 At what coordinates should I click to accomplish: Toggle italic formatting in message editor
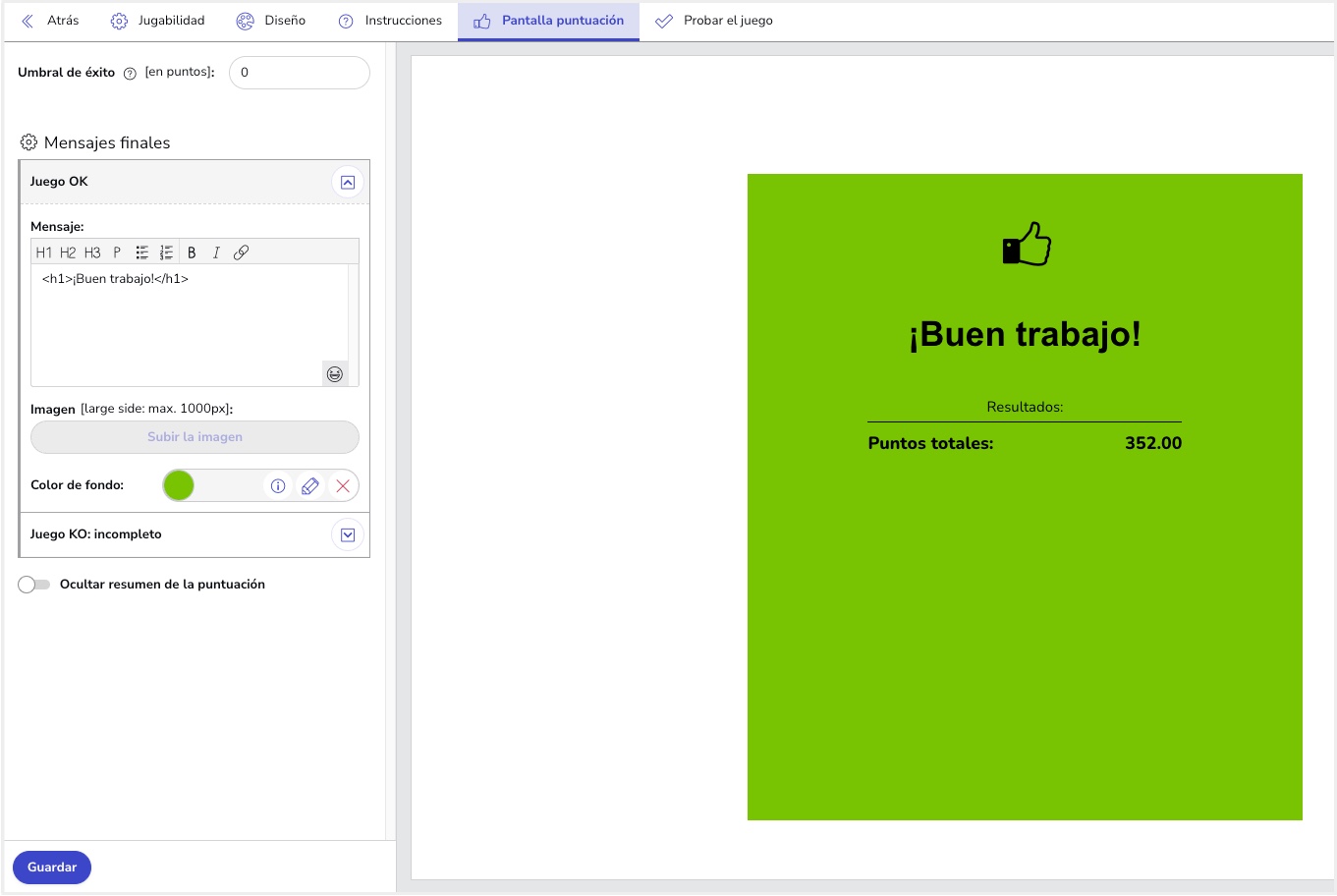[x=216, y=252]
